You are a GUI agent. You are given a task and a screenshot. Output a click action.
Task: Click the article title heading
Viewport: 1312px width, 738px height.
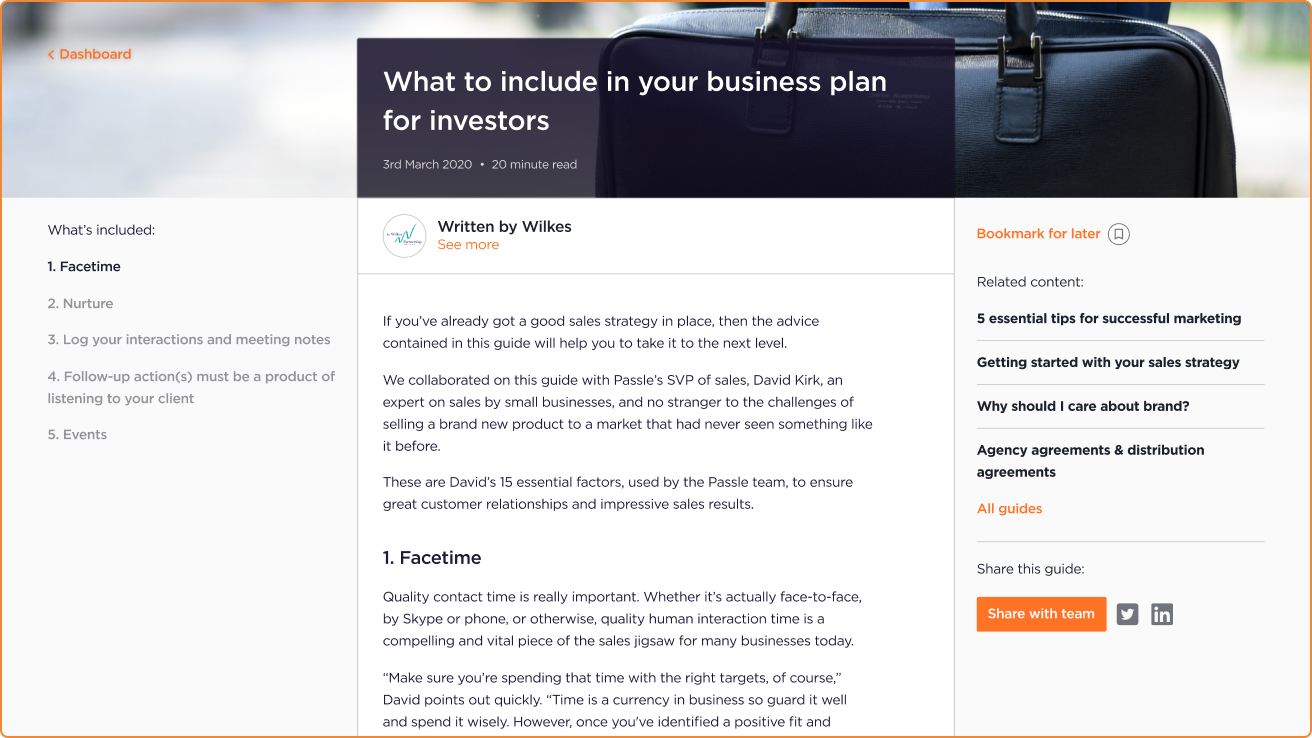coord(634,101)
